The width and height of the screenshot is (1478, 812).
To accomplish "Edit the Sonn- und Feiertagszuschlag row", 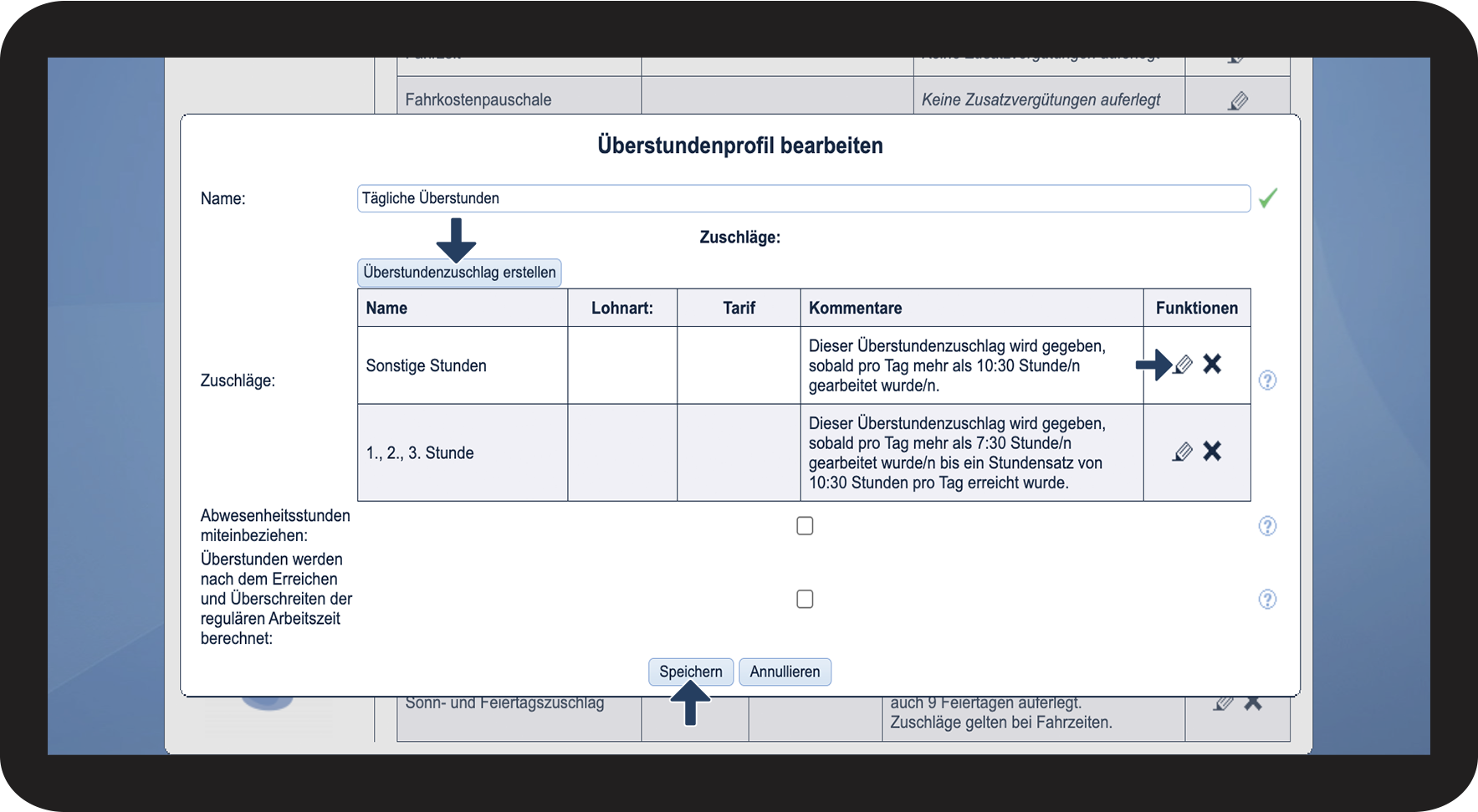I will pos(1223,703).
